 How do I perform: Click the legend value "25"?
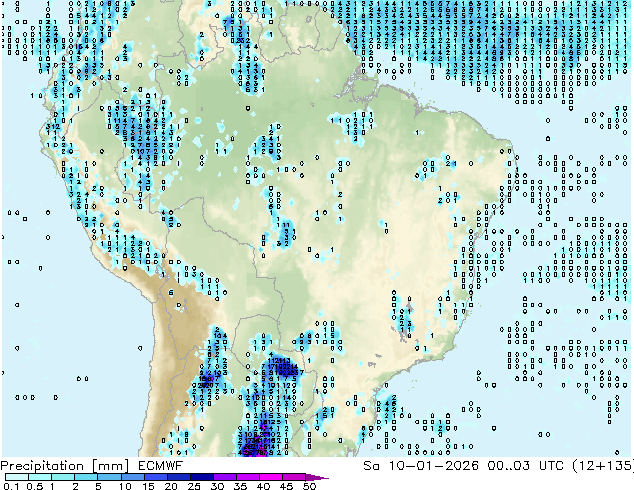pos(194,486)
